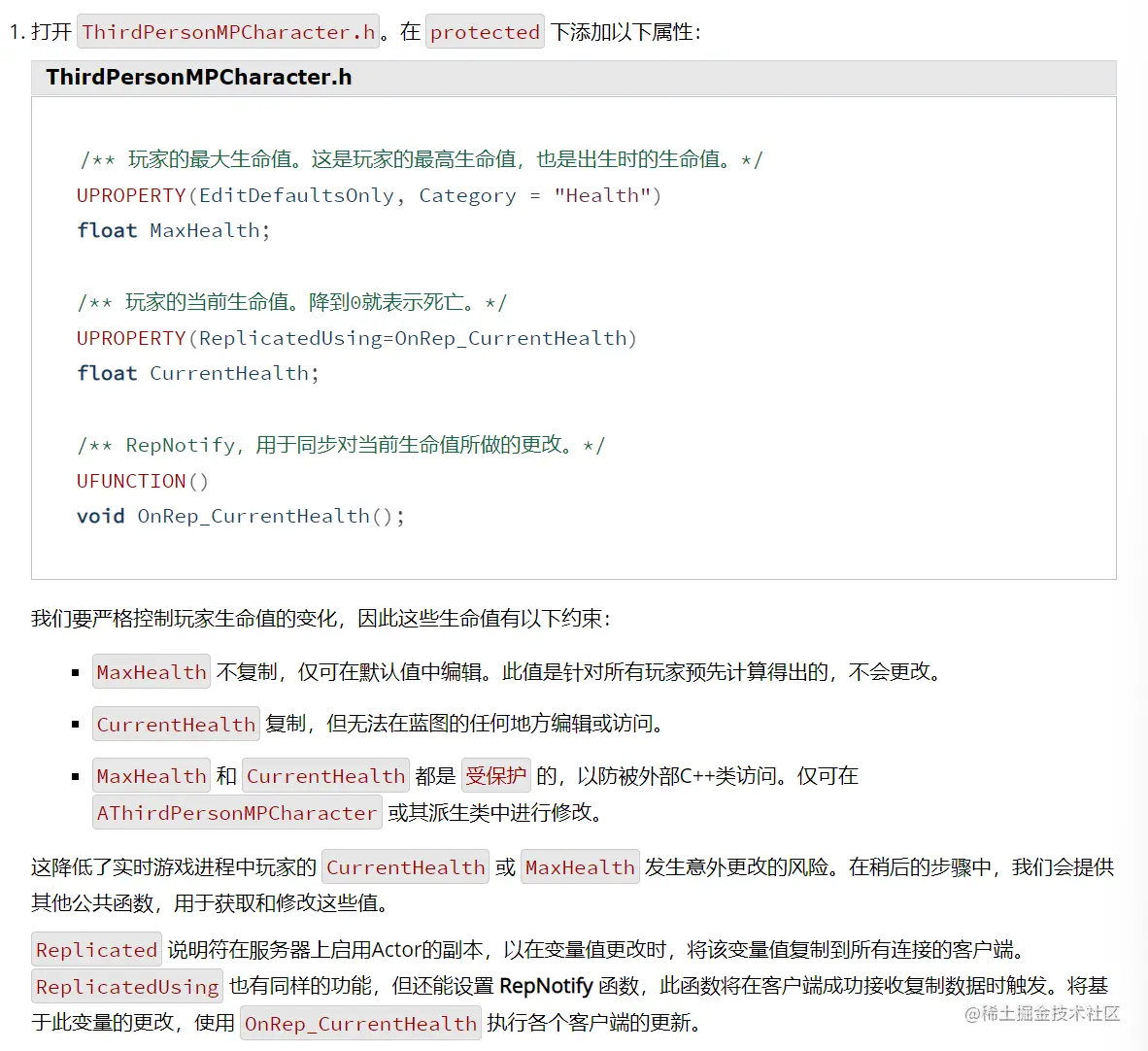Image resolution: width=1148 pixels, height=1051 pixels.
Task: Click the UPROPERTY(EditDefaultsOnly, Category = "Health") line
Action: click(x=369, y=195)
